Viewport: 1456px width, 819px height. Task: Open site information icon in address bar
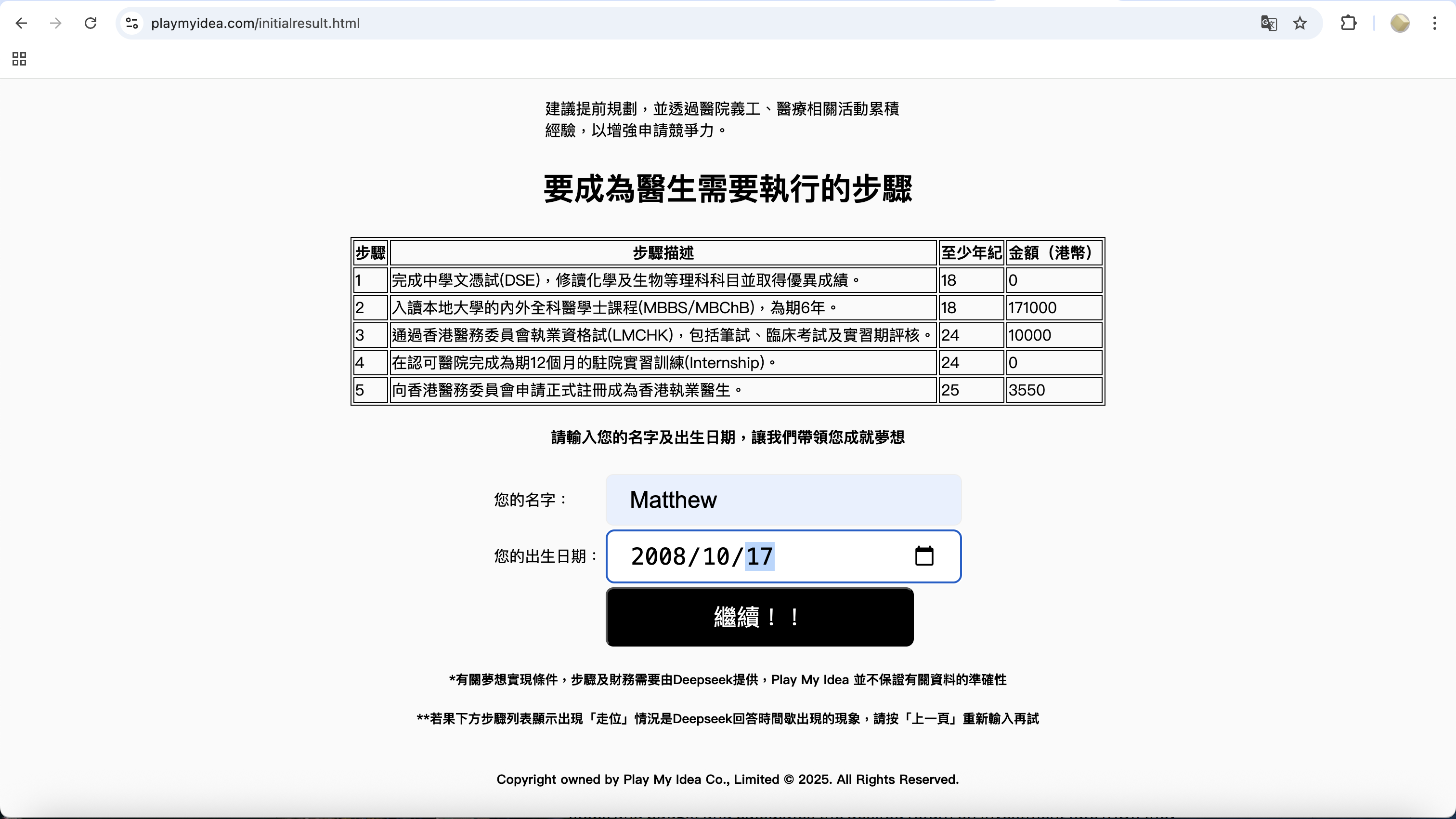[132, 23]
